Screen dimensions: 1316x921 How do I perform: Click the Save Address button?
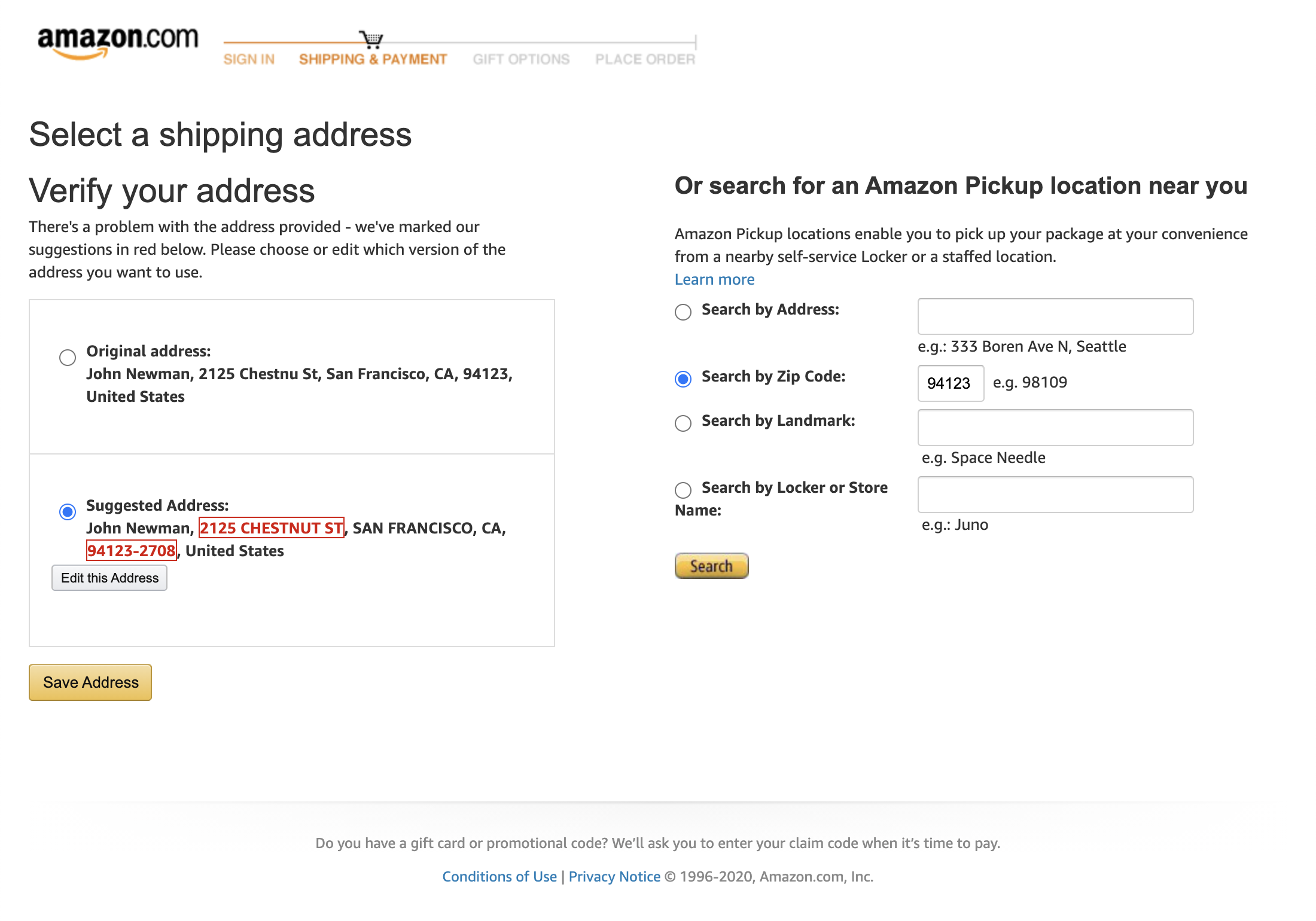click(89, 682)
